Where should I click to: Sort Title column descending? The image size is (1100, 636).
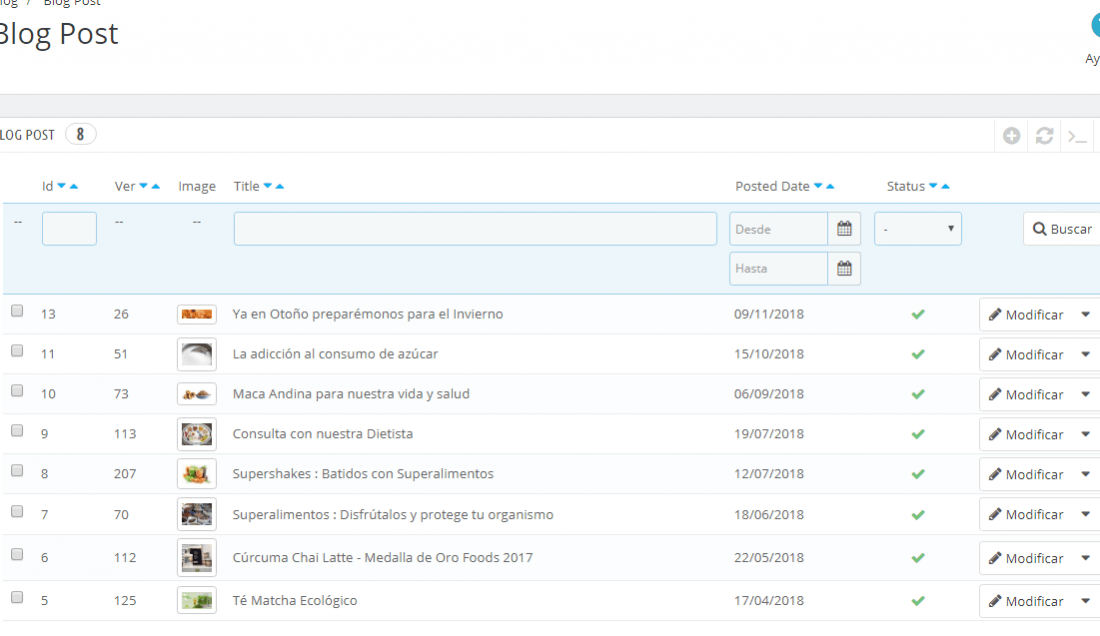(x=267, y=186)
